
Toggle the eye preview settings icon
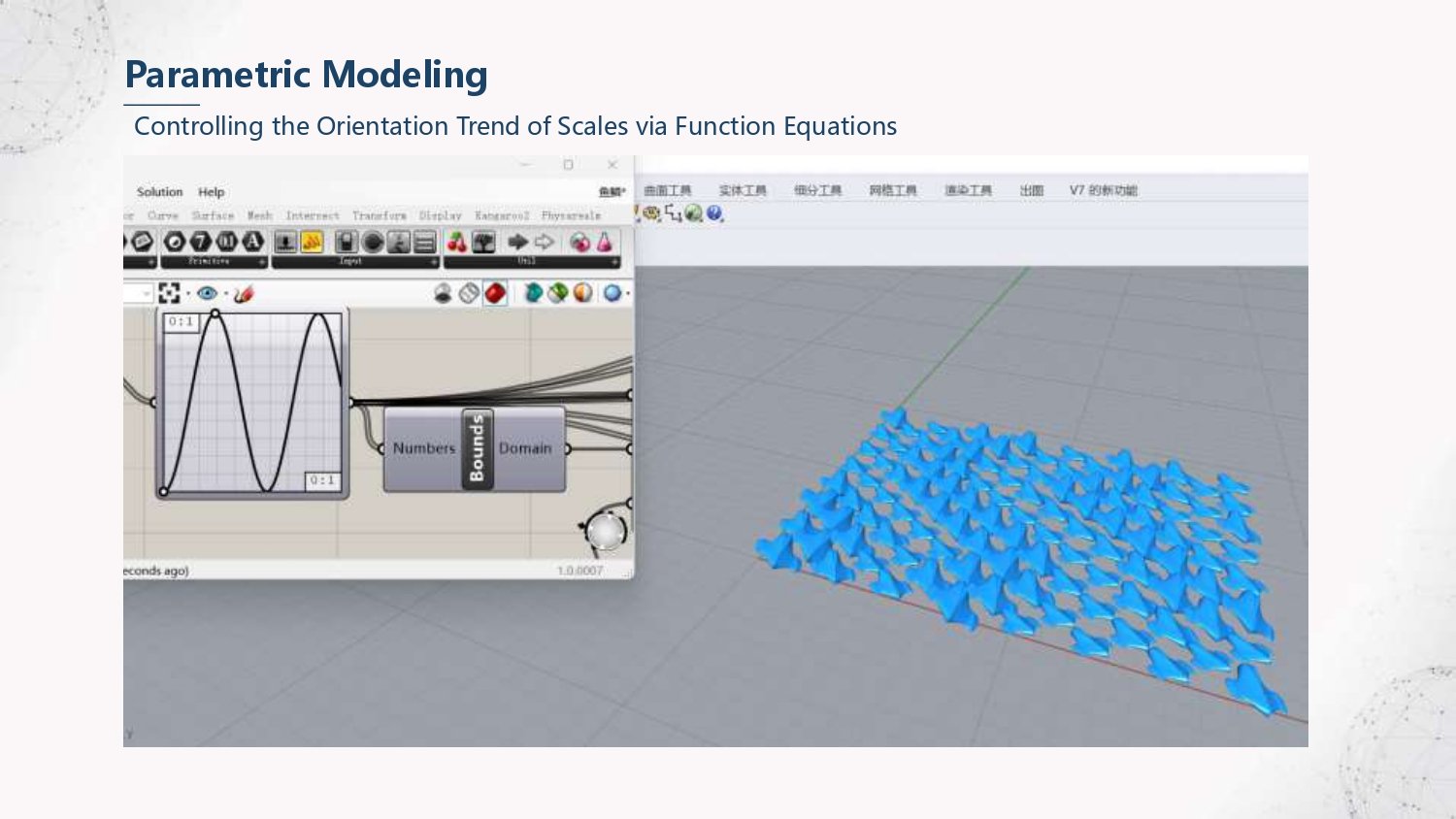click(207, 293)
